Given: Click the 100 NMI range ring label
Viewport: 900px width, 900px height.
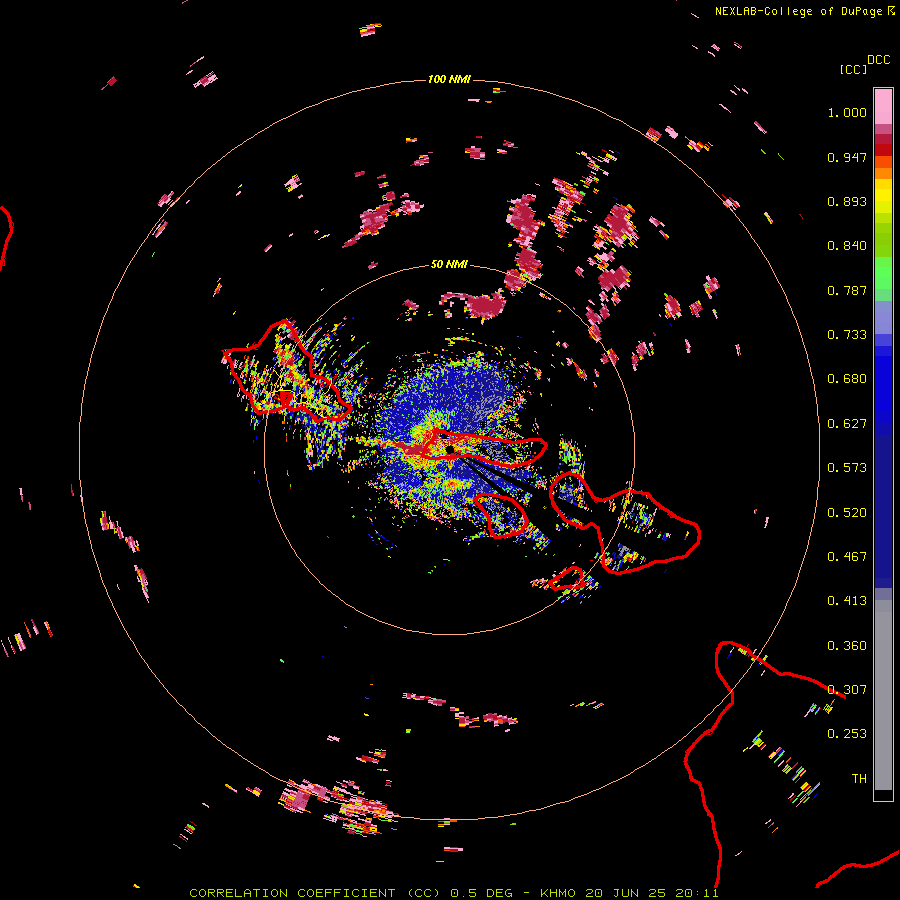Looking at the screenshot, I should pyautogui.click(x=449, y=79).
